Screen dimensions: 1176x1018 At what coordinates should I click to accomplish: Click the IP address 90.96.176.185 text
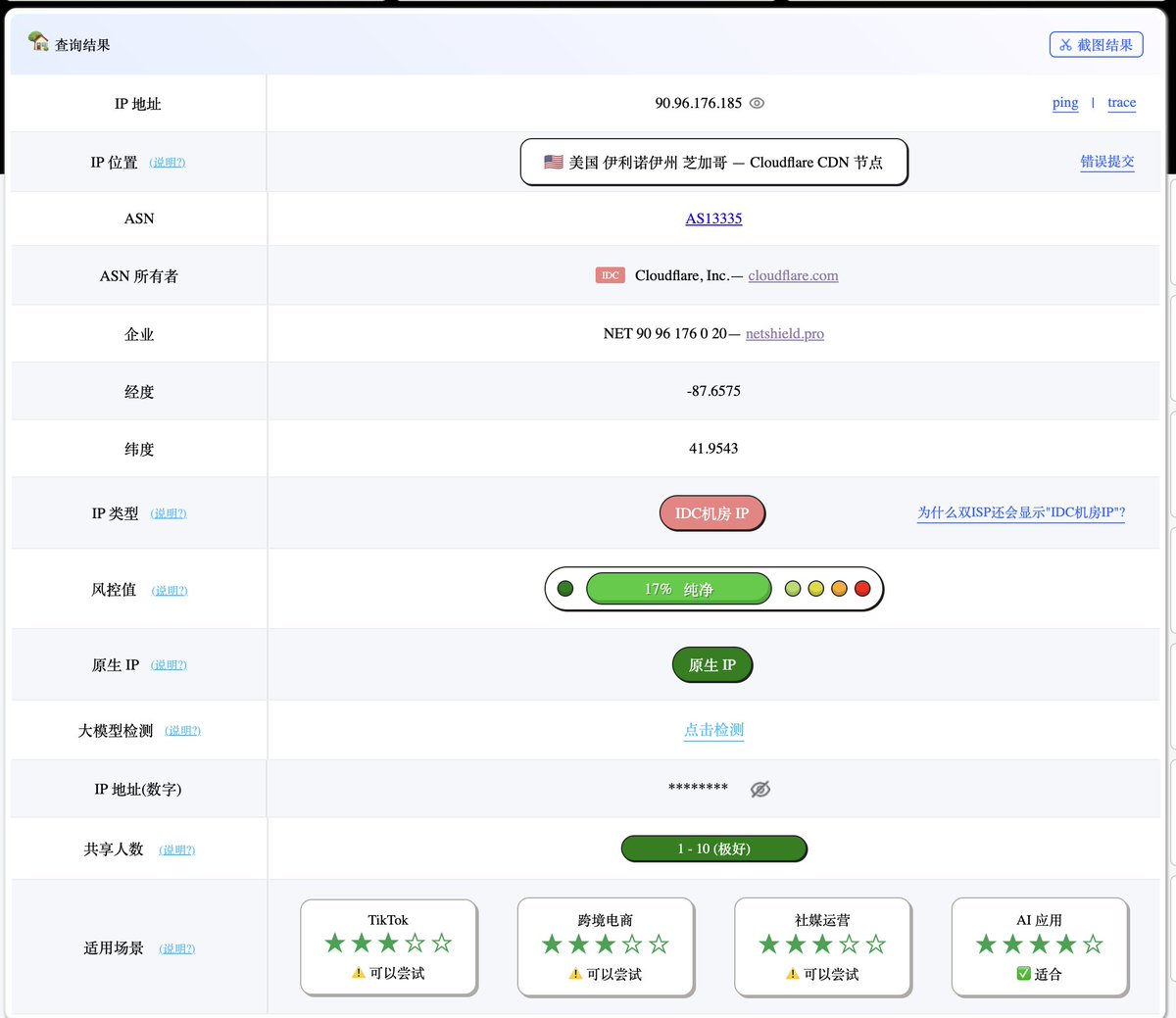point(699,103)
